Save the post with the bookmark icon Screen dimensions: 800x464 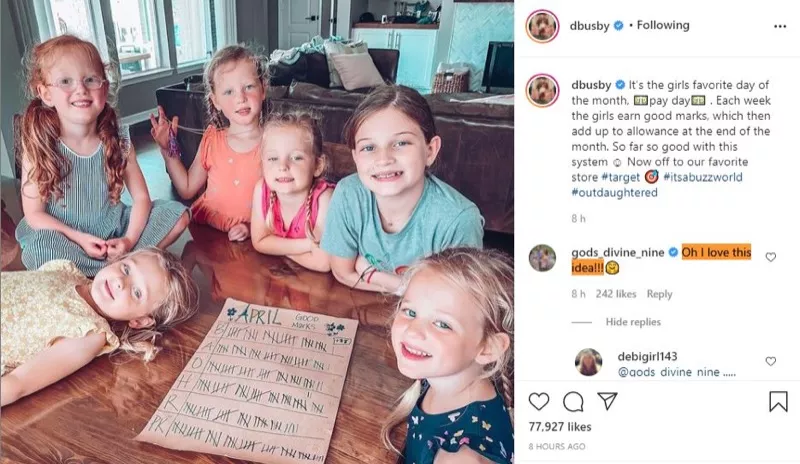tap(778, 401)
